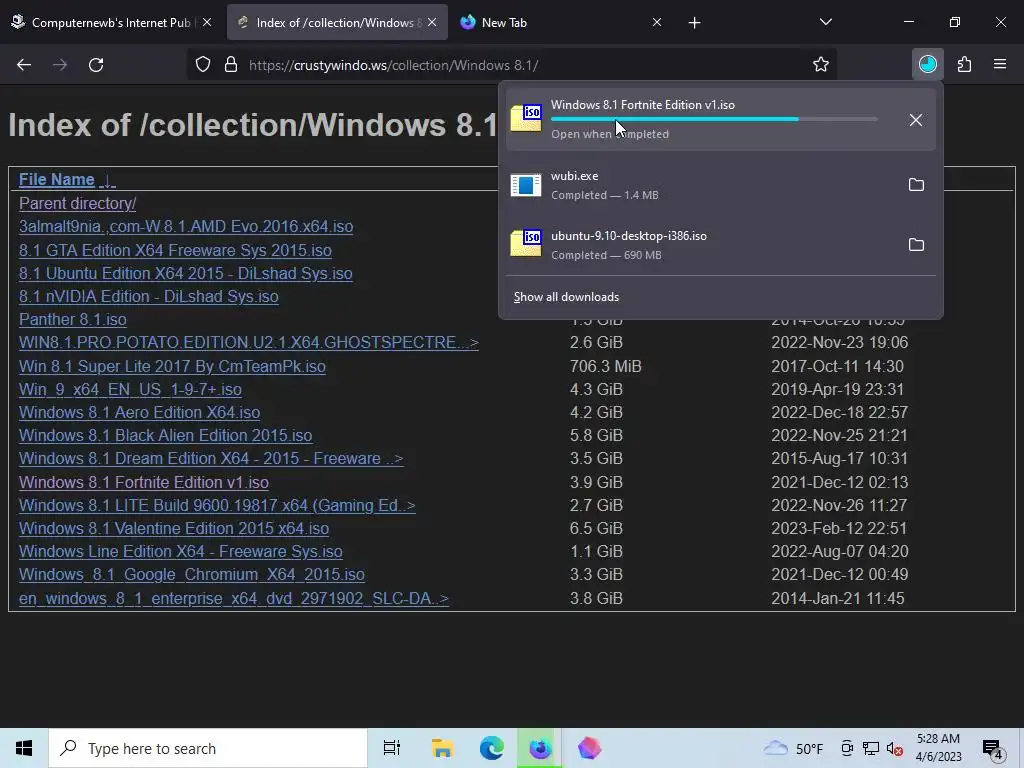Open Task View from taskbar
The image size is (1024, 768).
(392, 748)
